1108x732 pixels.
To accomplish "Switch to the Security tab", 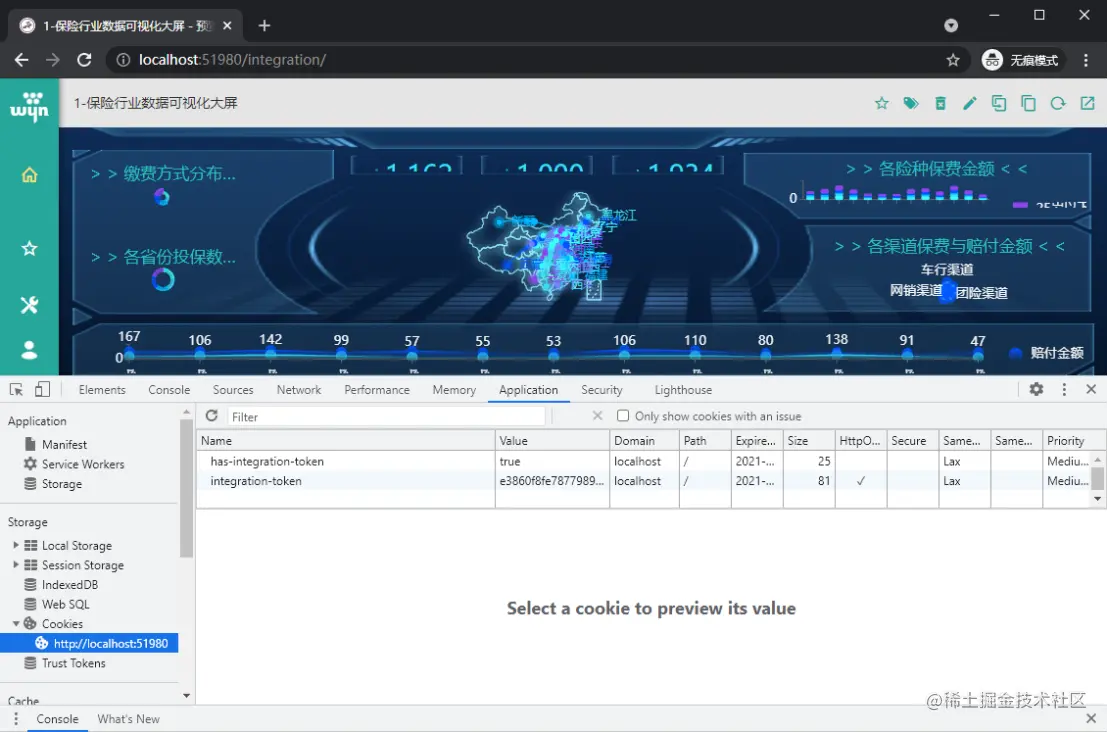I will 601,390.
